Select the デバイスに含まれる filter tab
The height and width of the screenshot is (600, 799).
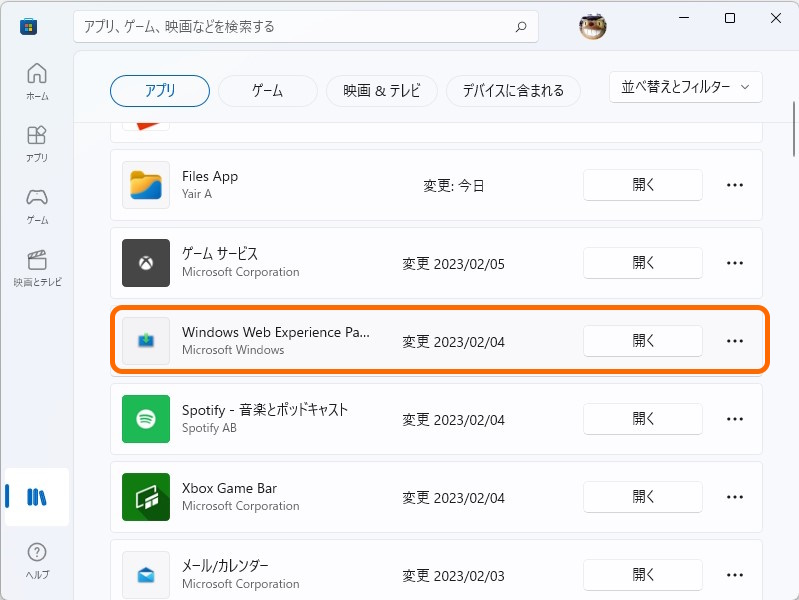point(513,91)
